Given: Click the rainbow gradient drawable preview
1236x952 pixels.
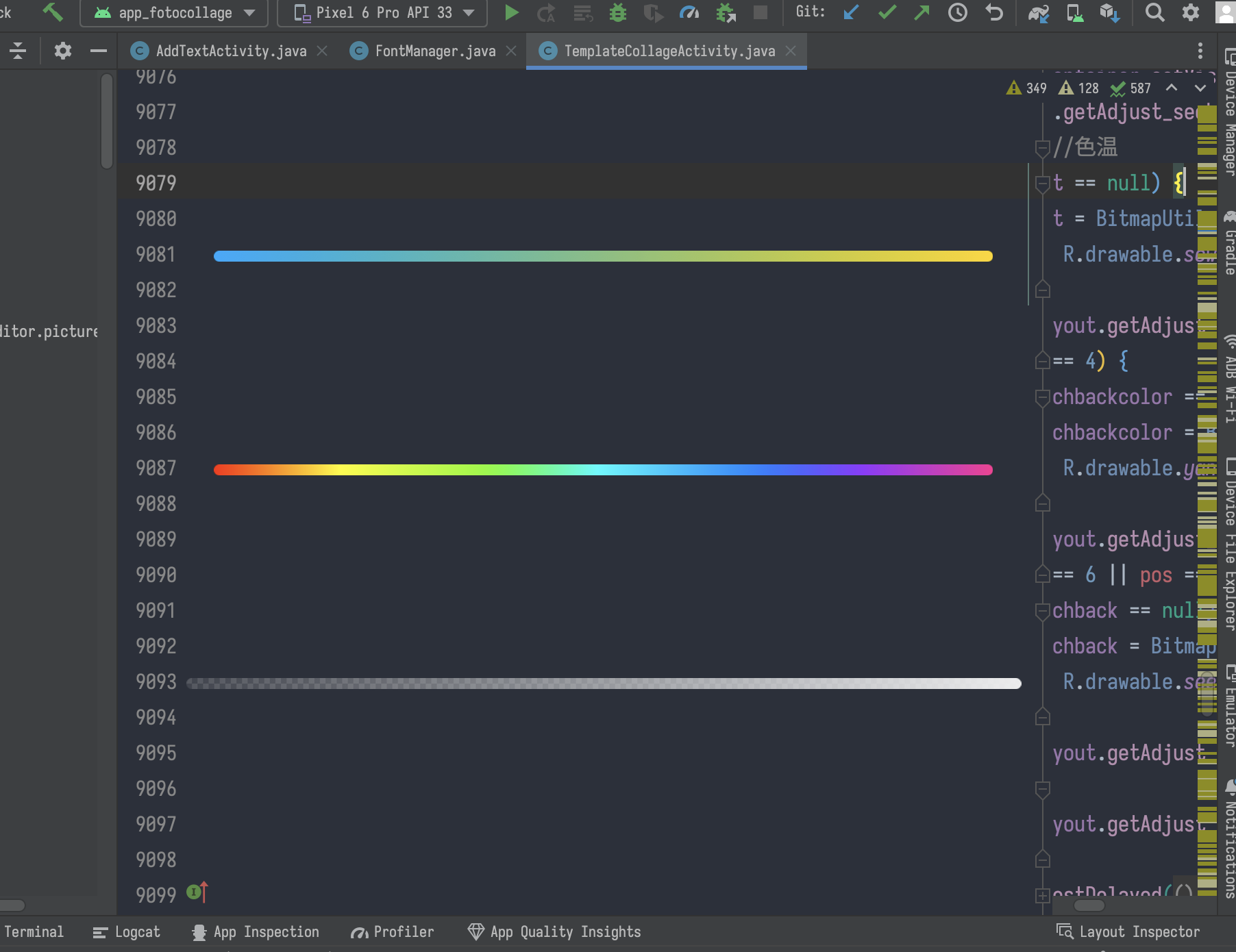Looking at the screenshot, I should pos(603,470).
